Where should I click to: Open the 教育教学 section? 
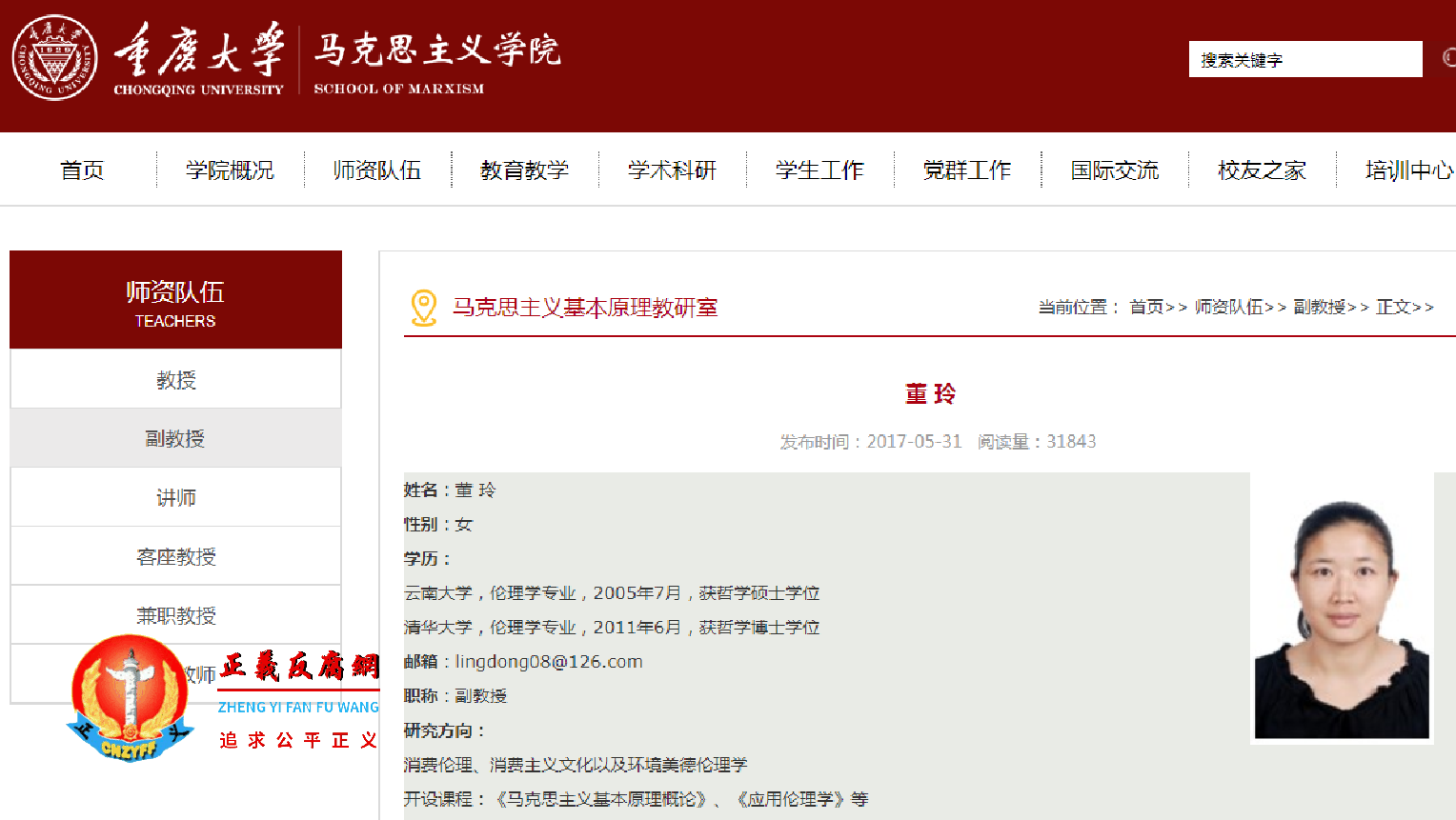(x=525, y=170)
